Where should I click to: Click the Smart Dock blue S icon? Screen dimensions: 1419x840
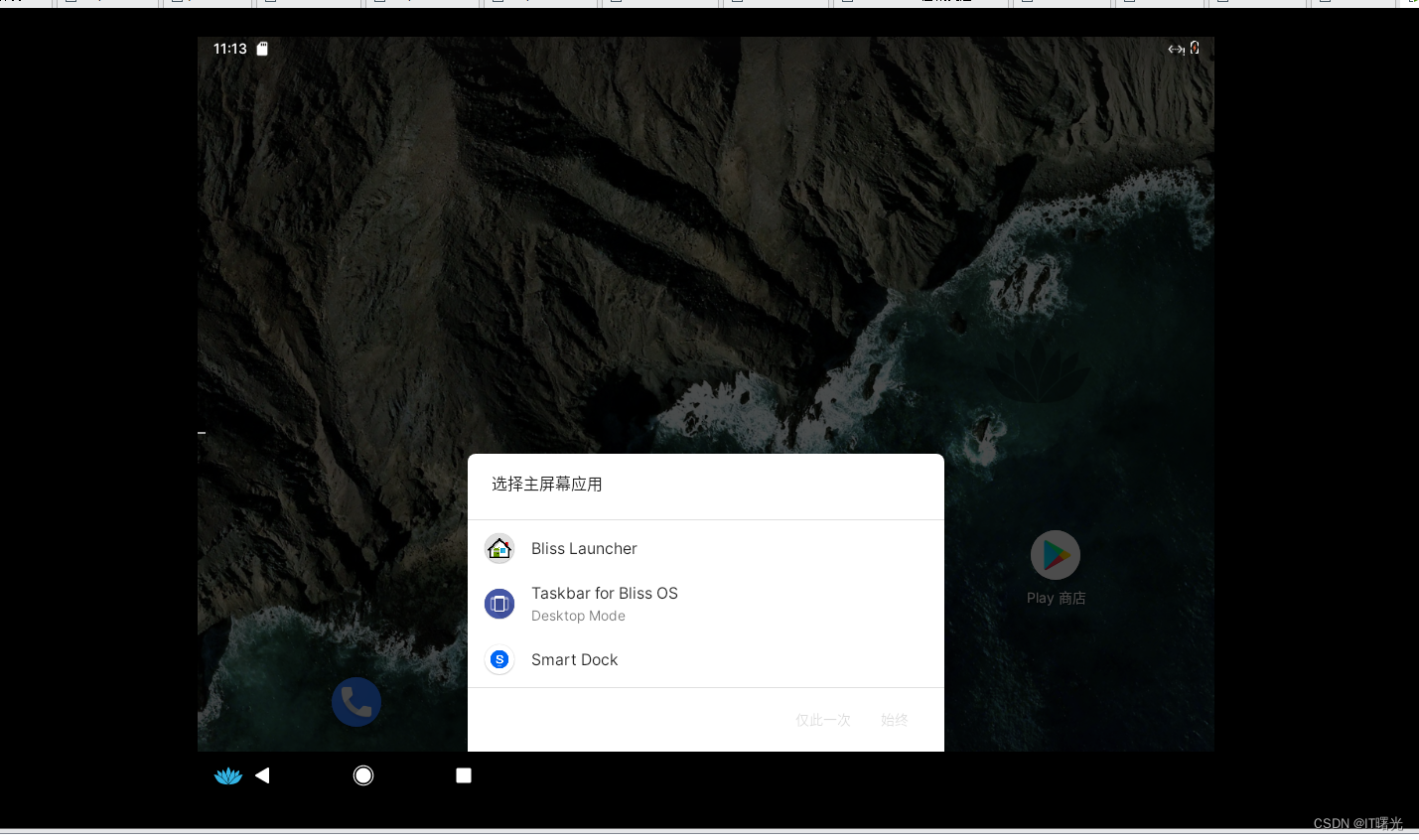(x=499, y=659)
